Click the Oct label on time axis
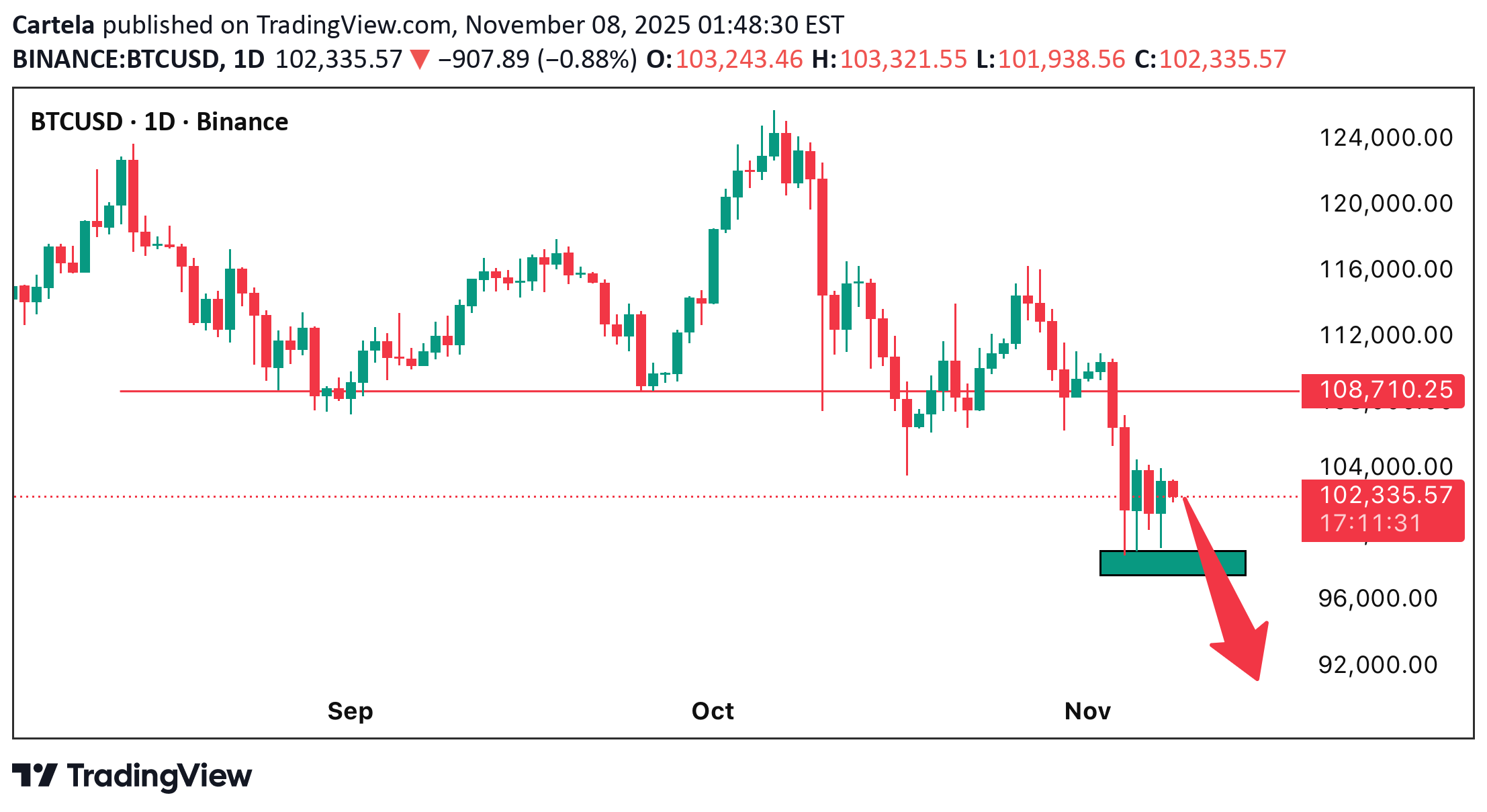Image resolution: width=1487 pixels, height=812 pixels. point(713,711)
